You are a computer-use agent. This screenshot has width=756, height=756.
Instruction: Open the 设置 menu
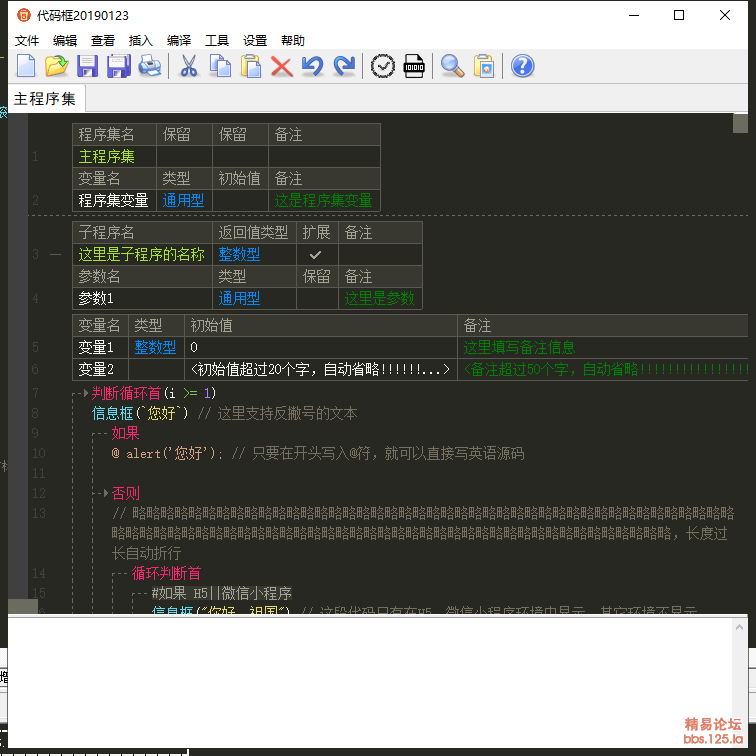coord(255,40)
